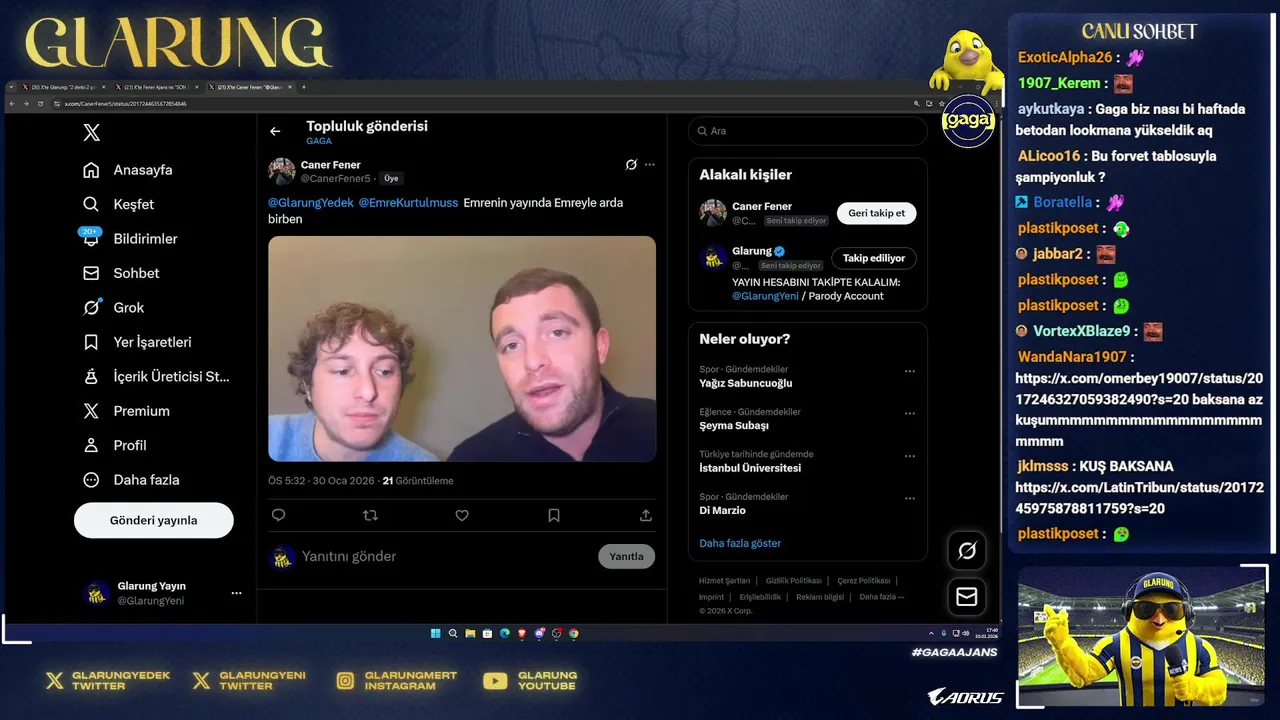Click the Takip ediyor button for Glarung

pyautogui.click(x=873, y=258)
